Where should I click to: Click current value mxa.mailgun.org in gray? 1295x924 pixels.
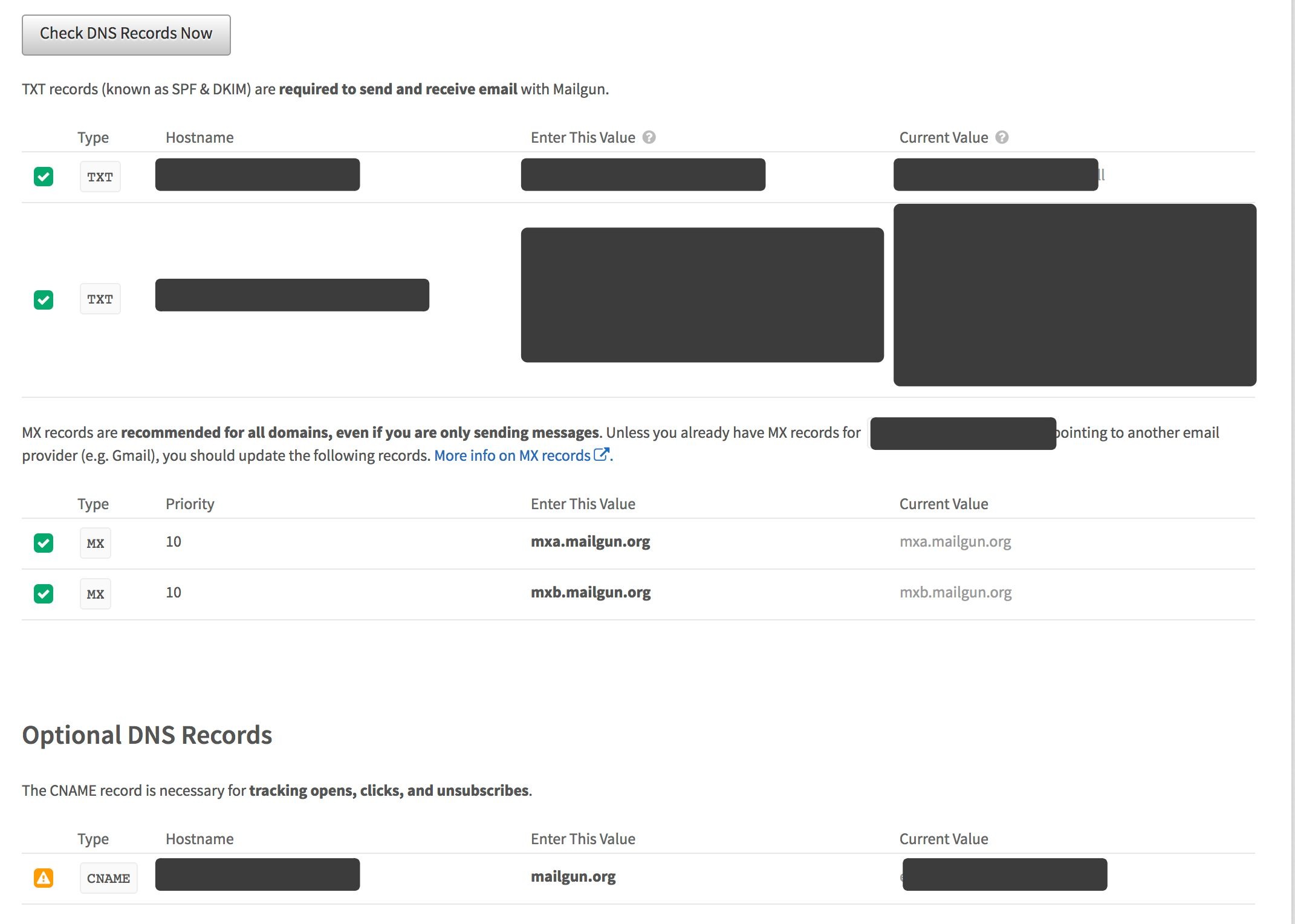pos(955,541)
